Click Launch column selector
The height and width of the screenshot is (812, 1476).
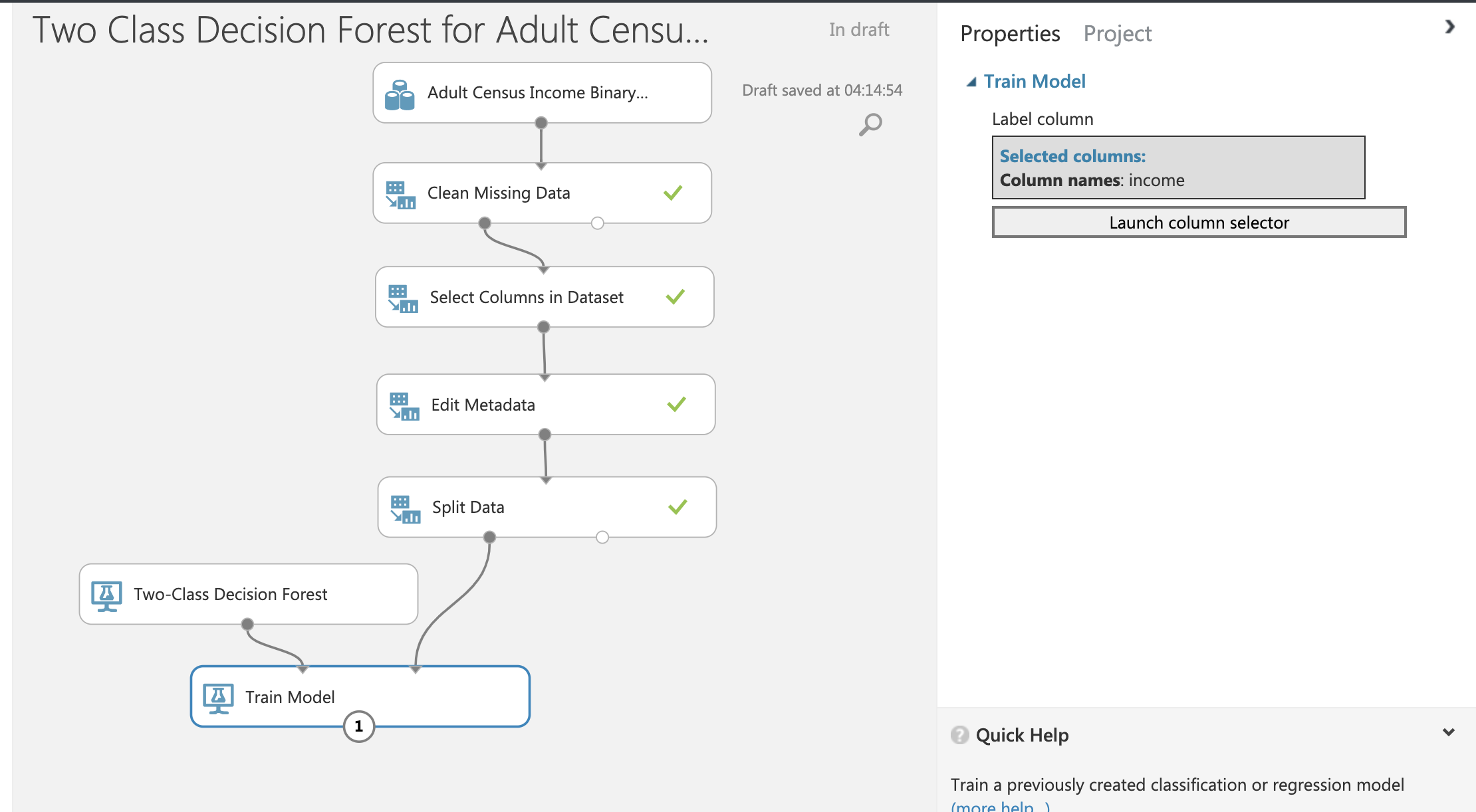(x=1198, y=223)
